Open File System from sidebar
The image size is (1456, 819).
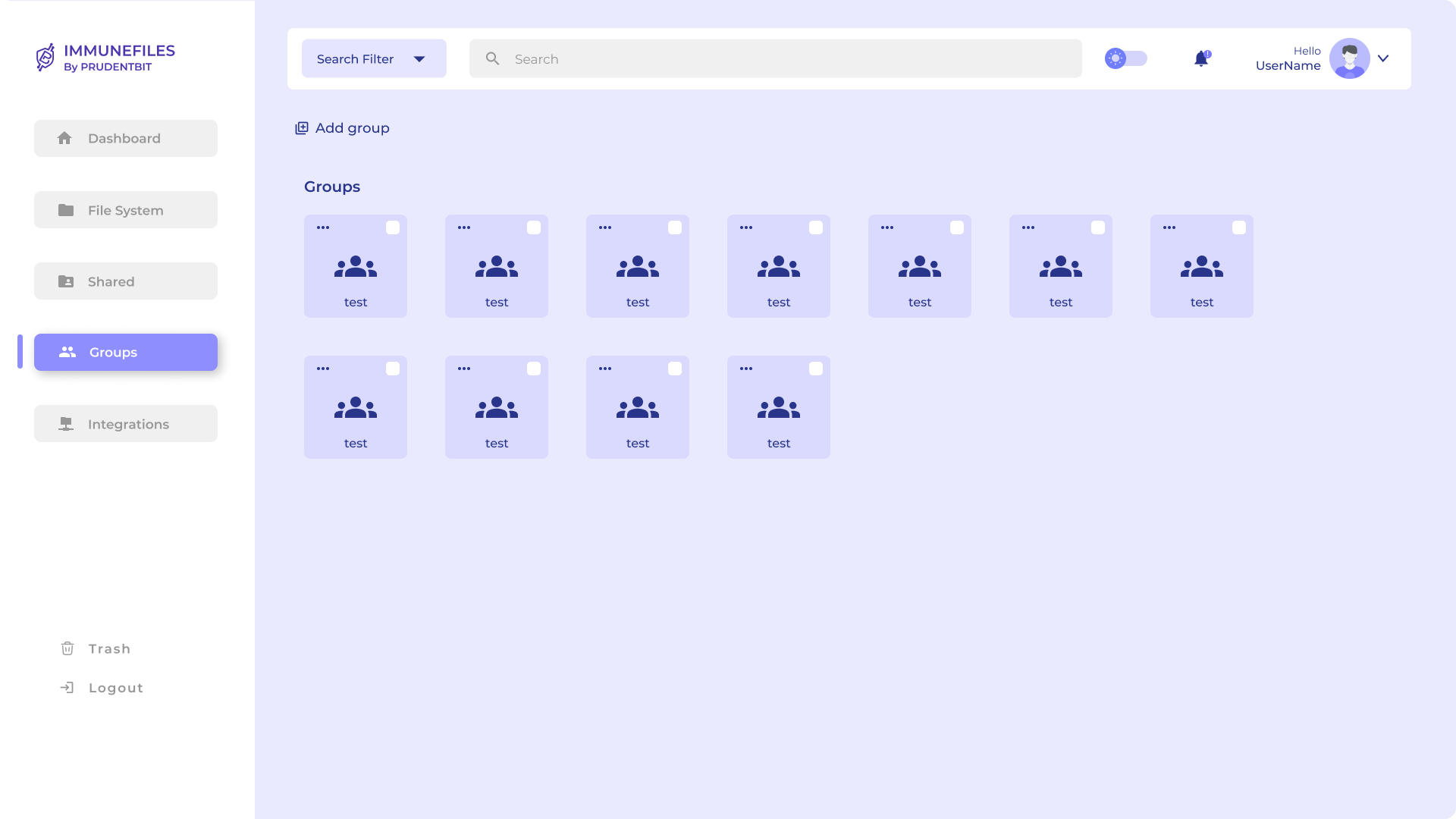point(126,210)
